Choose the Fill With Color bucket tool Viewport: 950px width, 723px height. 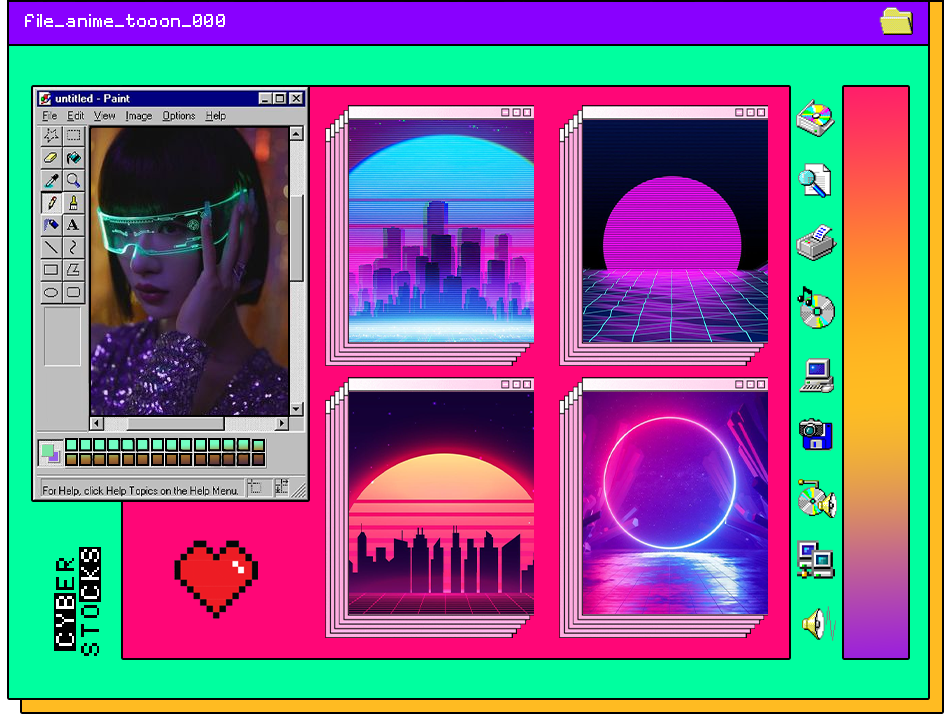pyautogui.click(x=73, y=158)
